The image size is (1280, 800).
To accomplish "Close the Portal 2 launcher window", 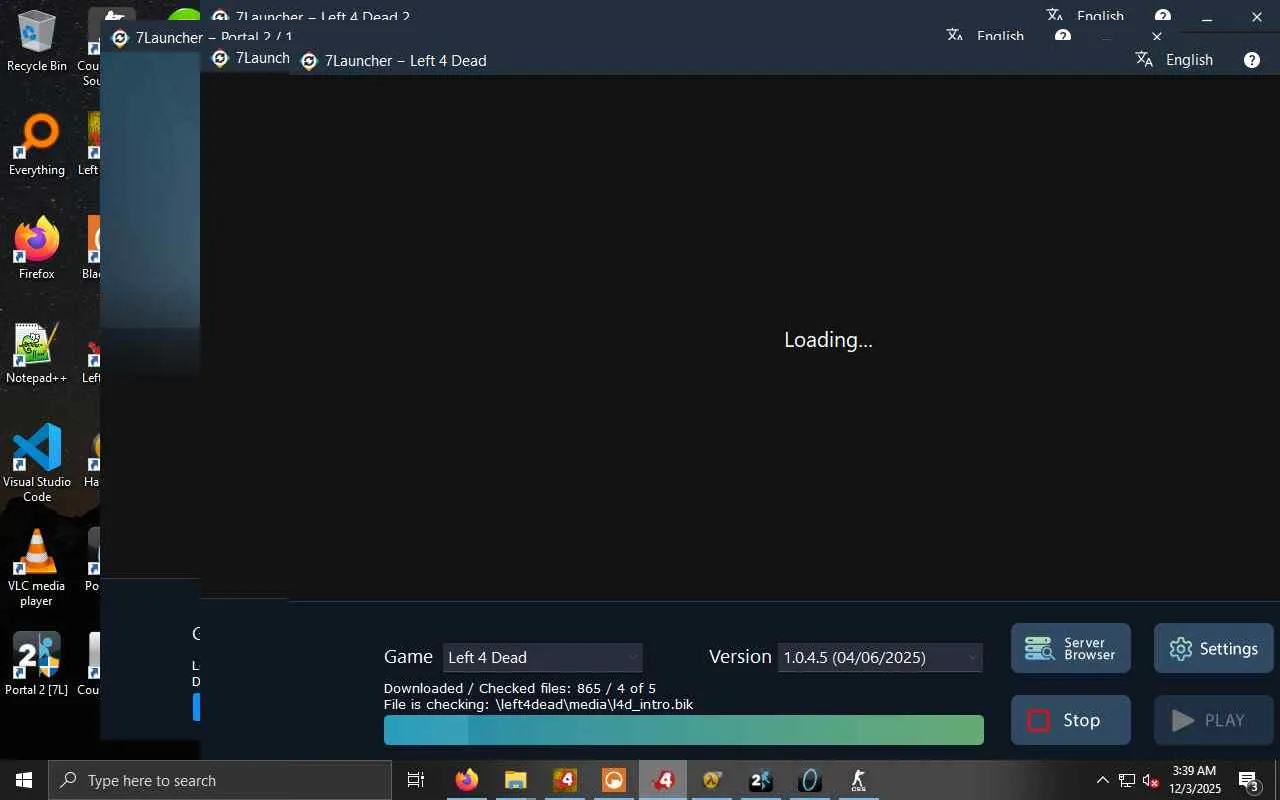I will pos(1157,37).
